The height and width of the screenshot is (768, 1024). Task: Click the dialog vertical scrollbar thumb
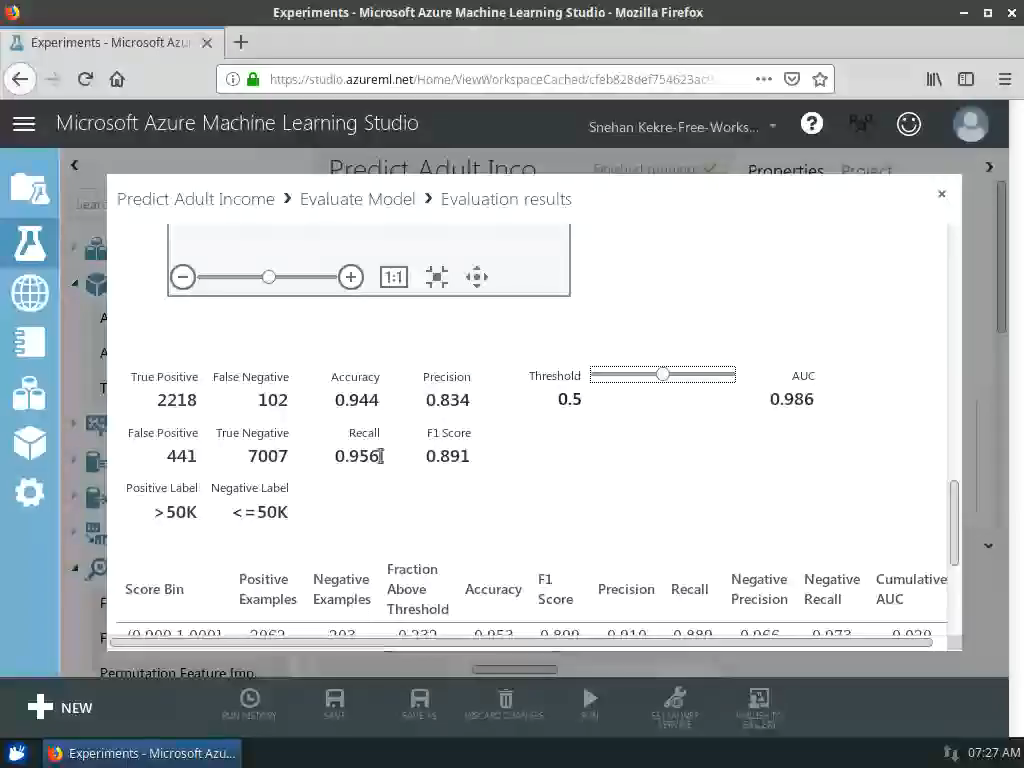click(x=954, y=522)
